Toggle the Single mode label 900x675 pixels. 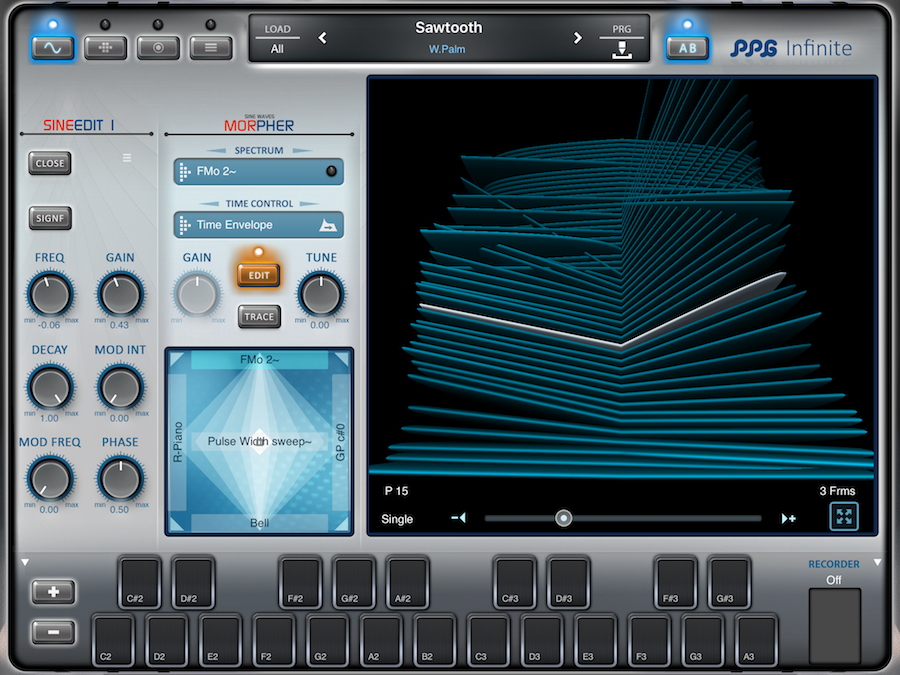pos(397,519)
